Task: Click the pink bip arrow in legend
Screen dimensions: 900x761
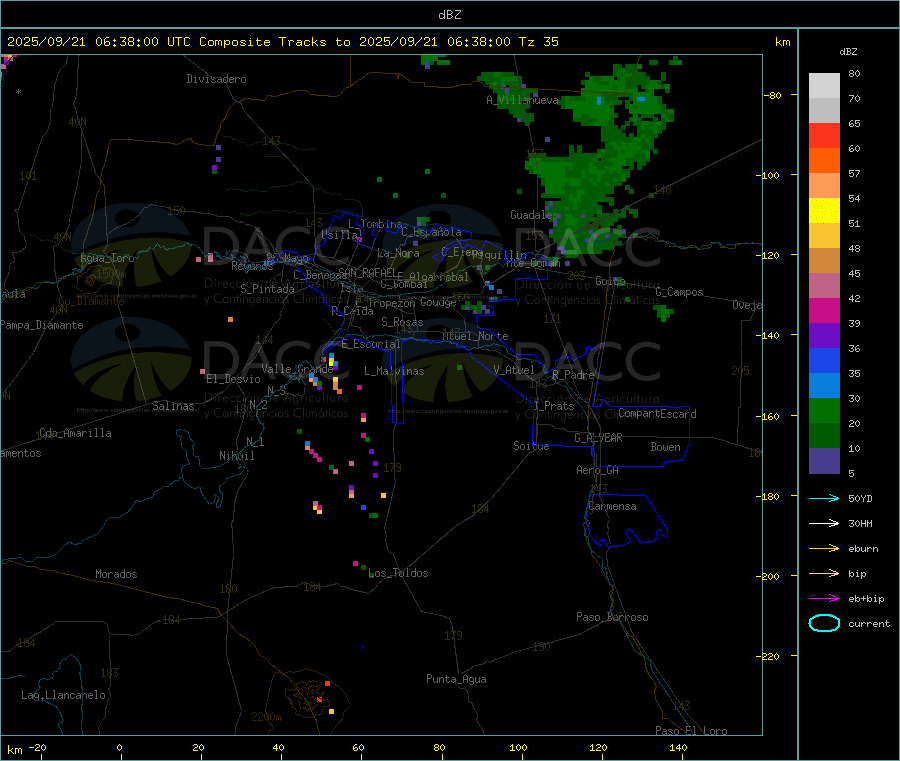Action: pos(824,573)
